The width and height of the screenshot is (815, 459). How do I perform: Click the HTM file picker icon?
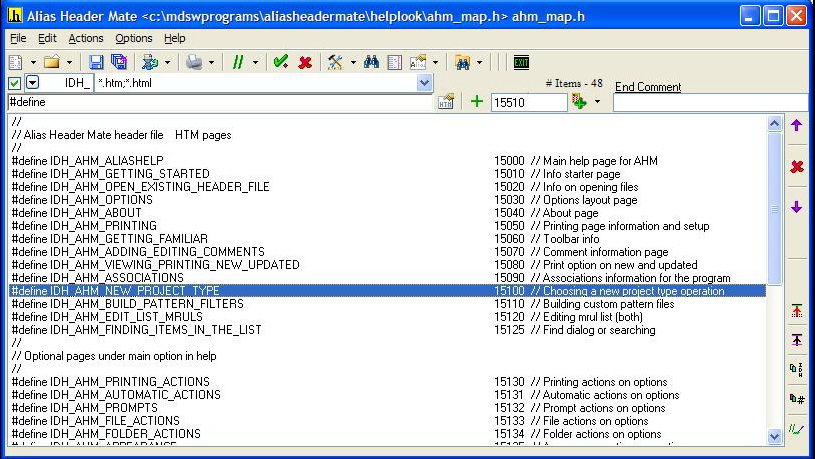point(446,101)
